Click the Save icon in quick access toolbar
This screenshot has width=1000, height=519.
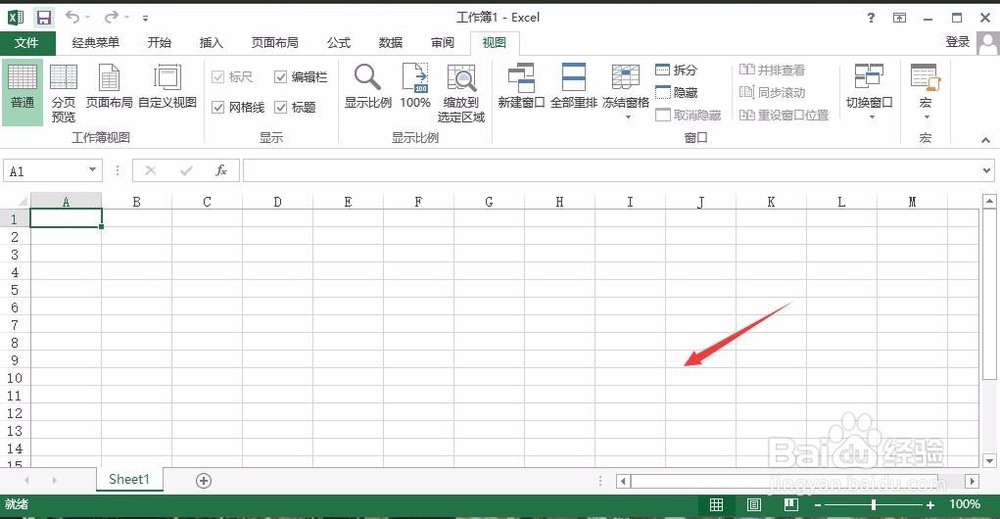click(43, 17)
